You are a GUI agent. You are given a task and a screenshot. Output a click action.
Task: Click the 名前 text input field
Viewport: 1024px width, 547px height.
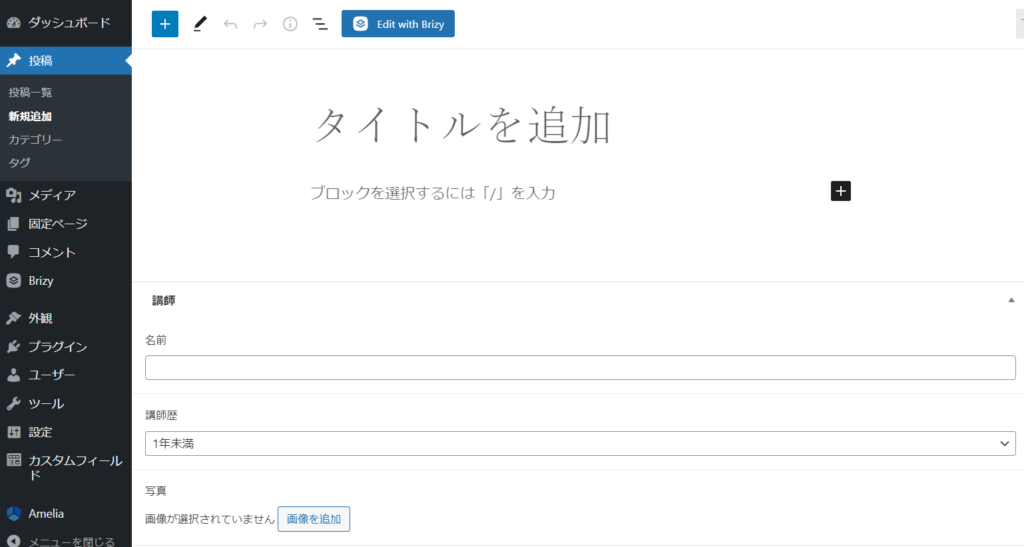pyautogui.click(x=580, y=367)
